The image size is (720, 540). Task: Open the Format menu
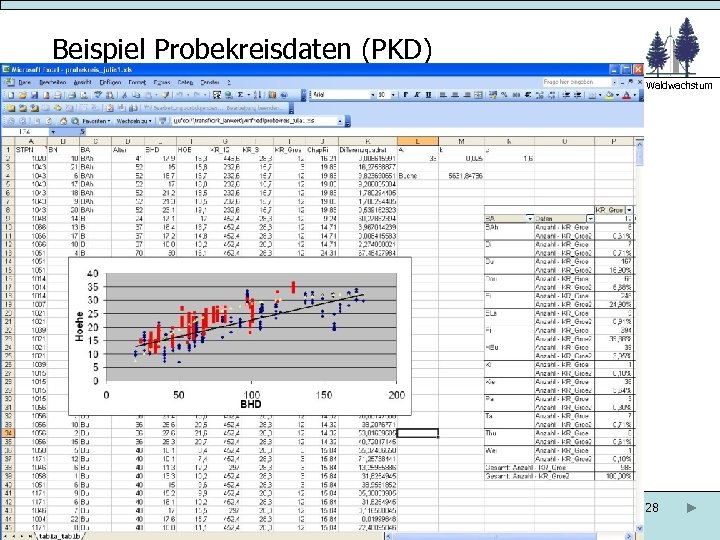[x=137, y=83]
